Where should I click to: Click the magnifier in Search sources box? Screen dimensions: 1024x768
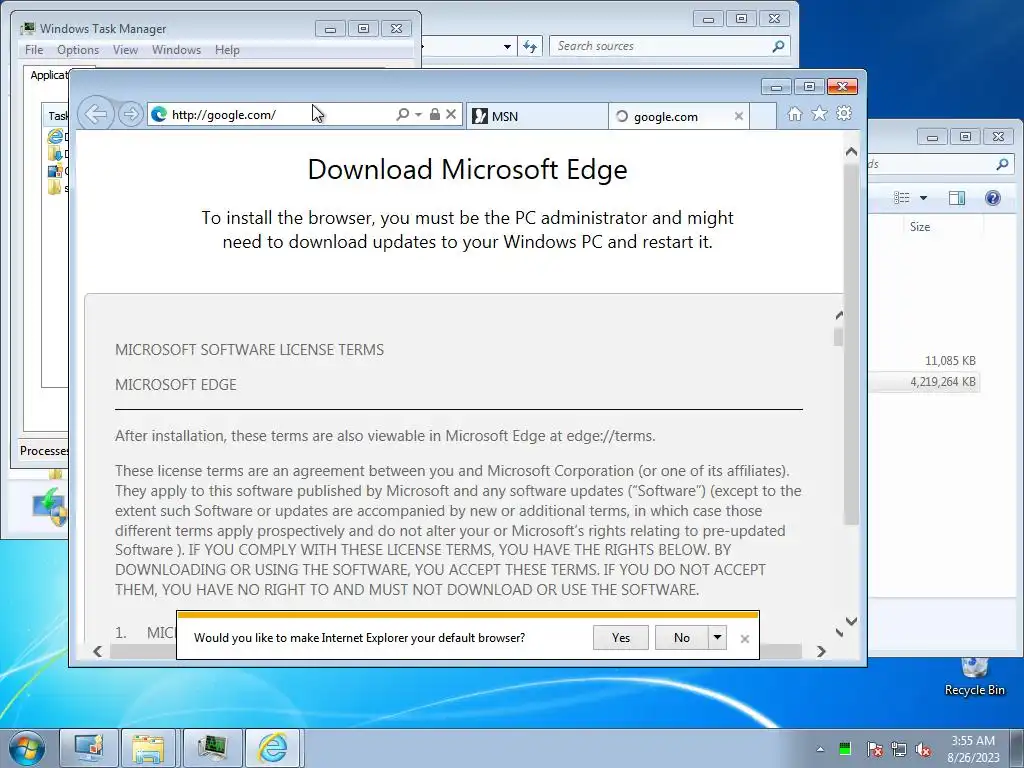tap(778, 46)
